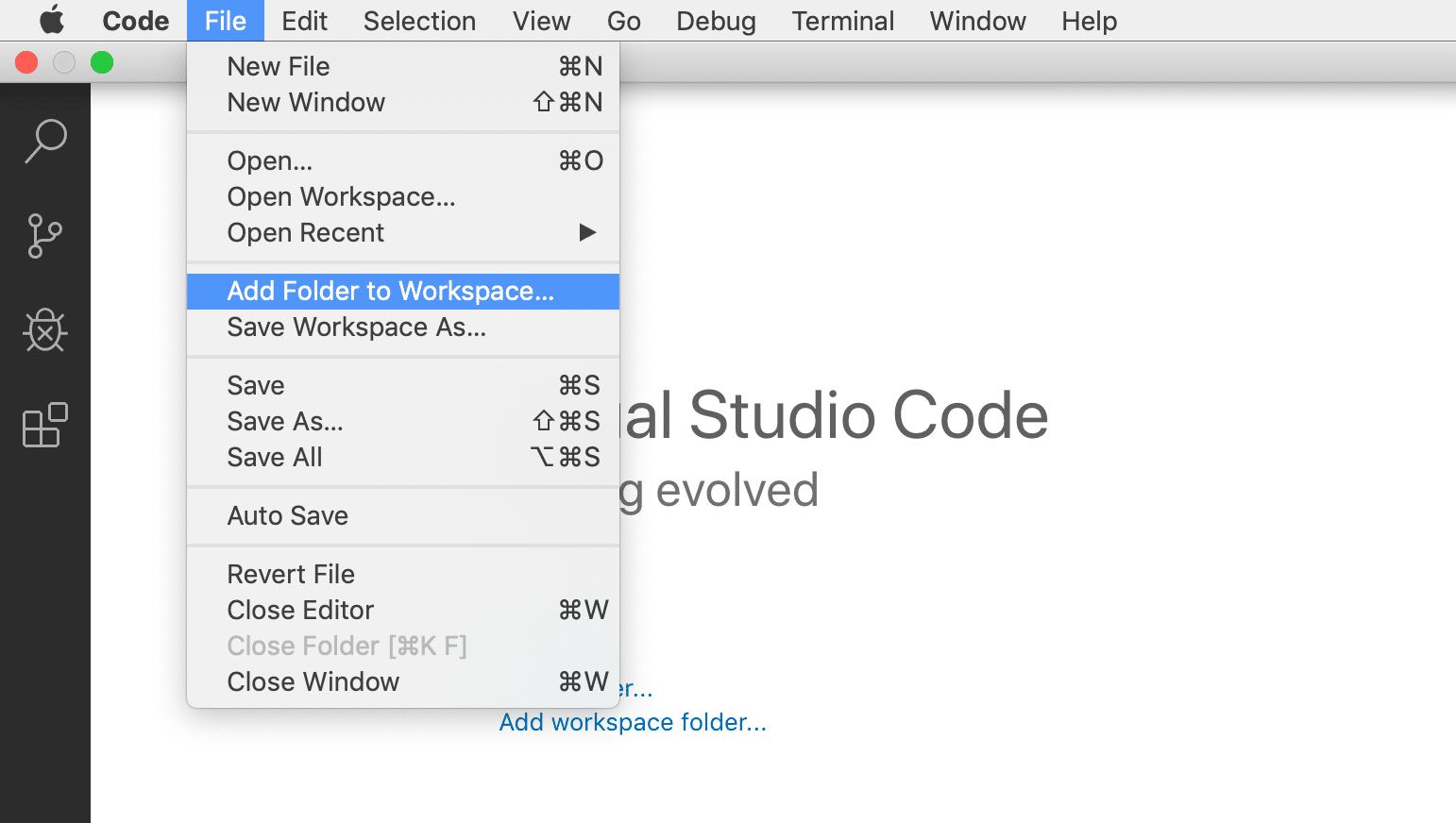Screen dimensions: 1456x823
Task: Click the green zoom window button
Action: (x=102, y=62)
